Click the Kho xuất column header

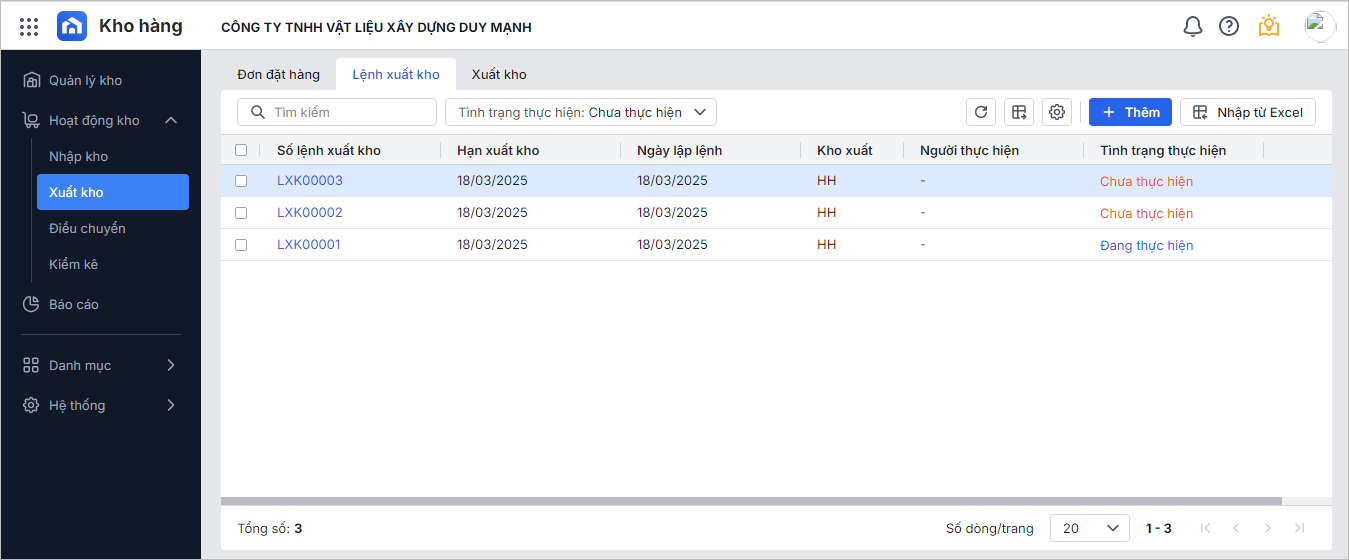pos(845,150)
